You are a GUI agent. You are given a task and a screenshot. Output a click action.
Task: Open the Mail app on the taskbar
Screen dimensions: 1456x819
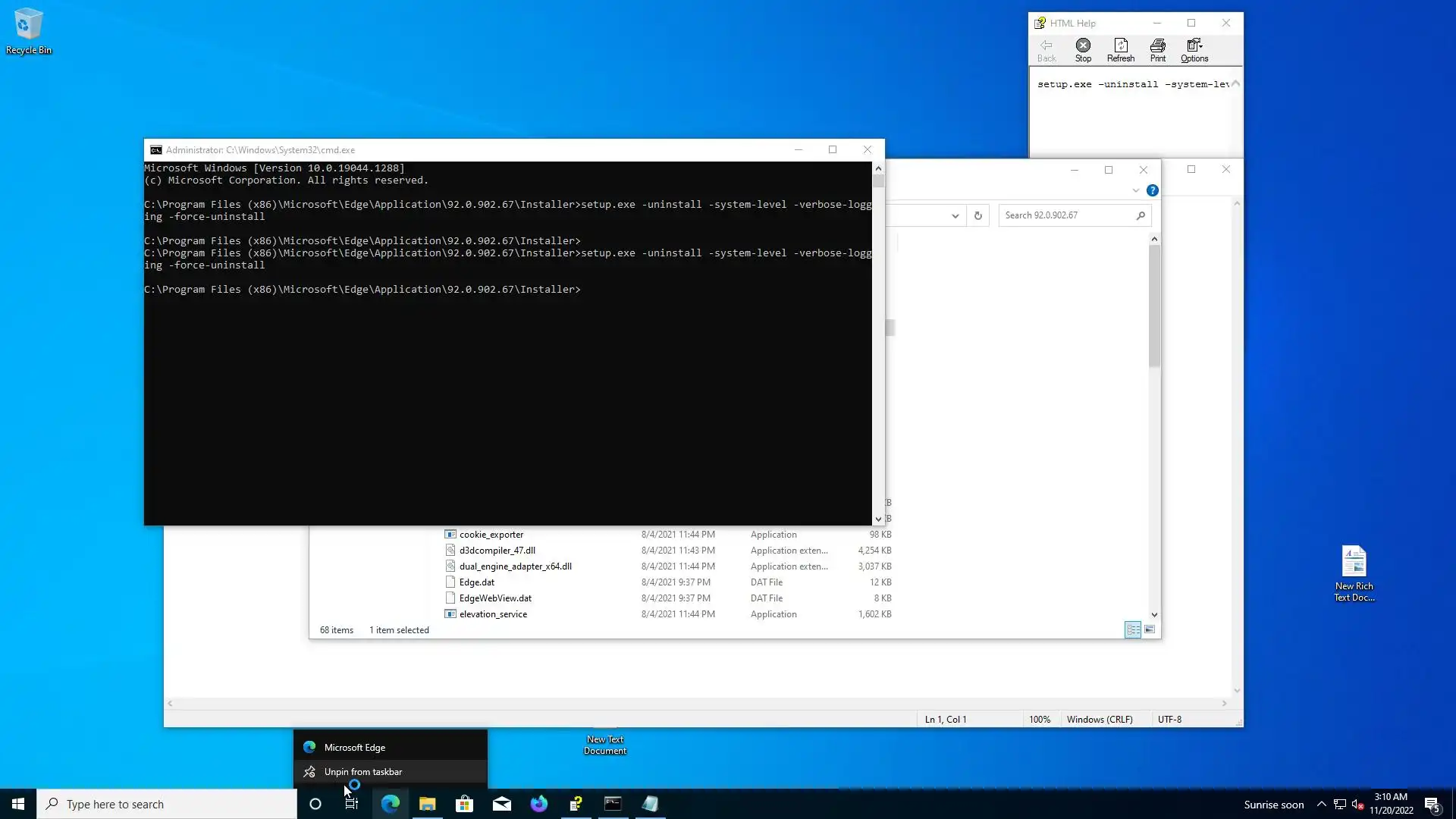click(501, 804)
